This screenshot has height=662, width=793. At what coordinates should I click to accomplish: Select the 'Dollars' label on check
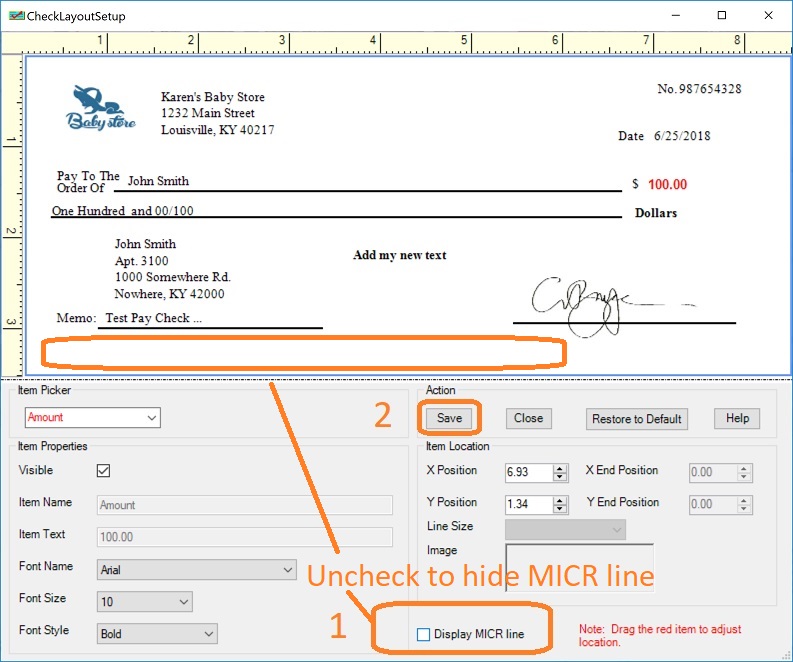pos(655,213)
